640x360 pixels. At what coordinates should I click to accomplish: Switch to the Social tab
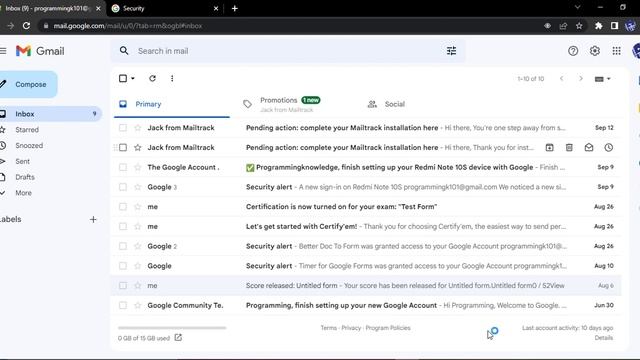tap(395, 104)
